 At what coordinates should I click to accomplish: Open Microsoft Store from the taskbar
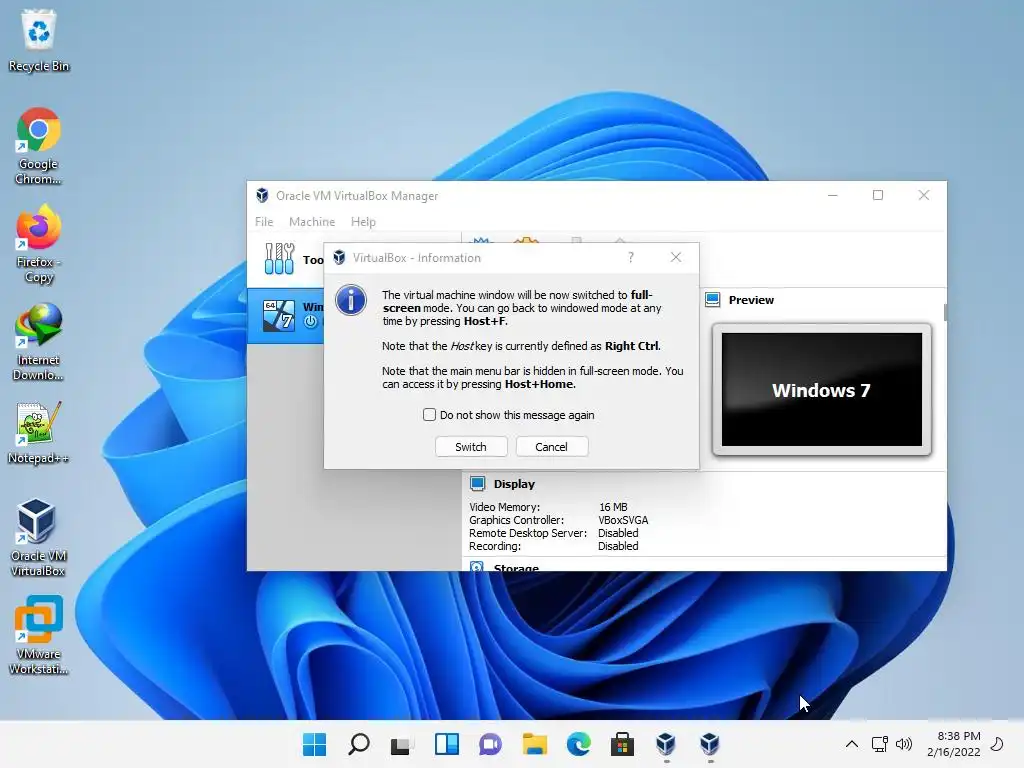pyautogui.click(x=622, y=744)
